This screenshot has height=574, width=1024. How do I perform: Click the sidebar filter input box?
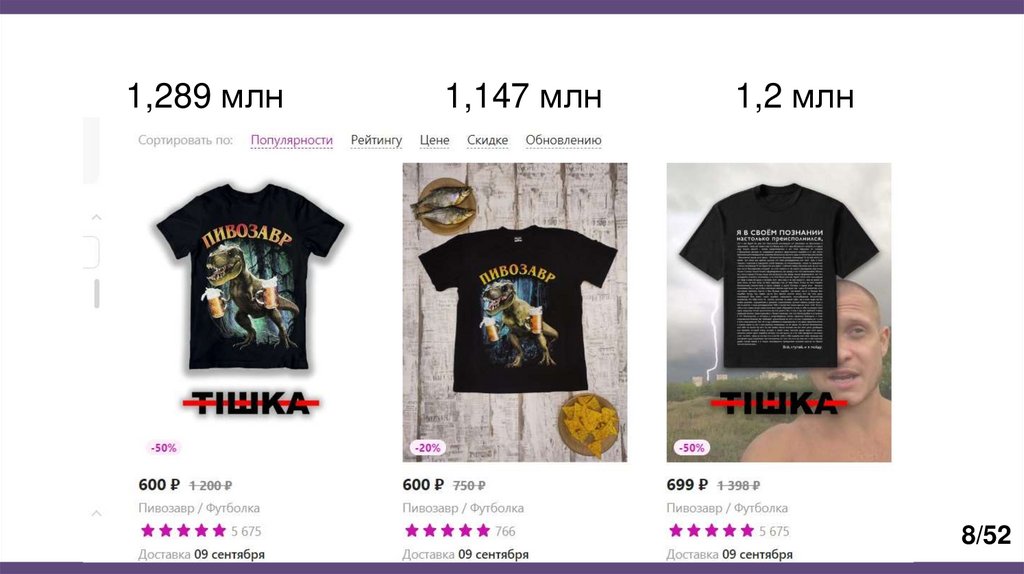tap(91, 252)
